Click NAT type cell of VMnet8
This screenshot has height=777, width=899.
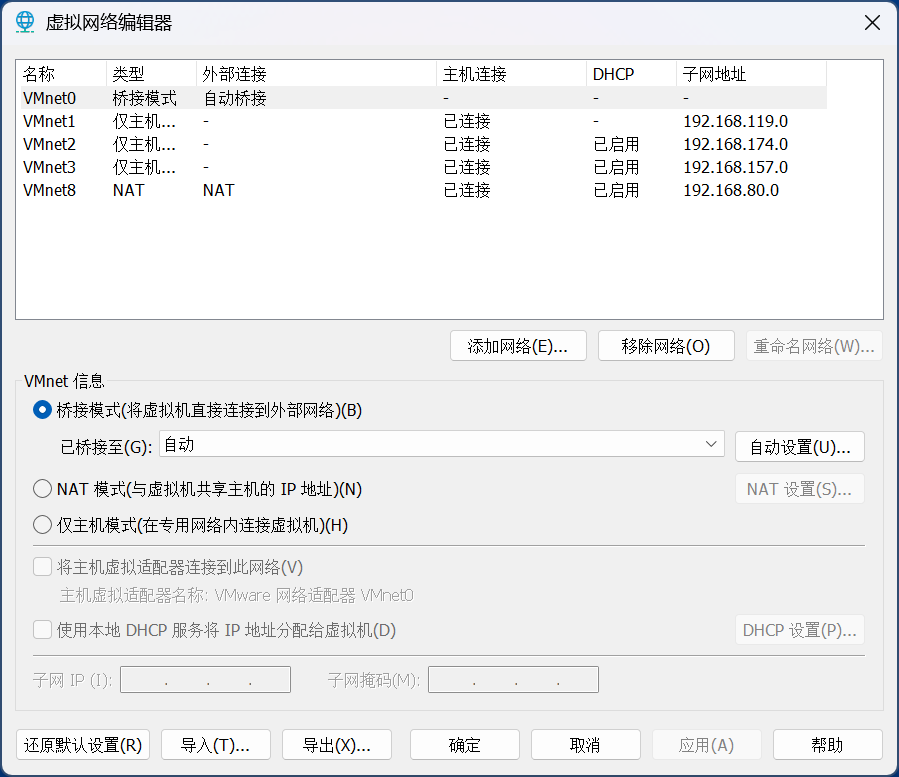coord(128,190)
